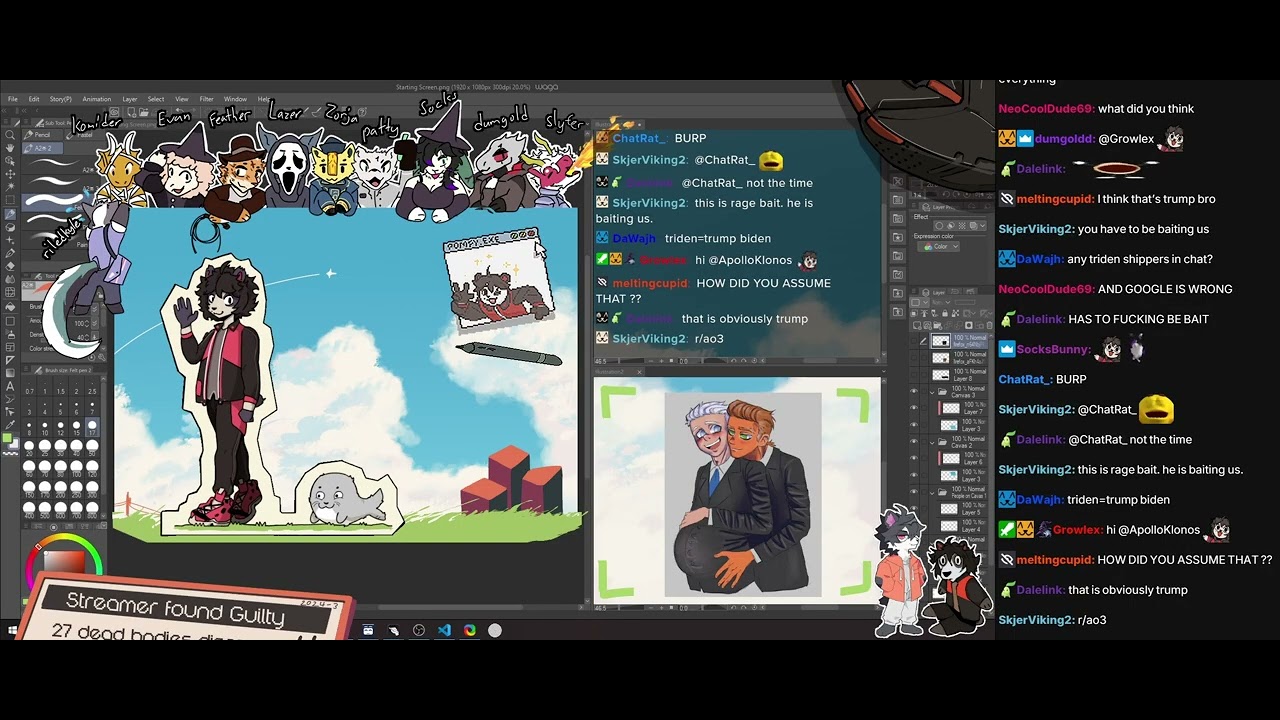Switch to the Layer palette tab

pyautogui.click(x=935, y=292)
